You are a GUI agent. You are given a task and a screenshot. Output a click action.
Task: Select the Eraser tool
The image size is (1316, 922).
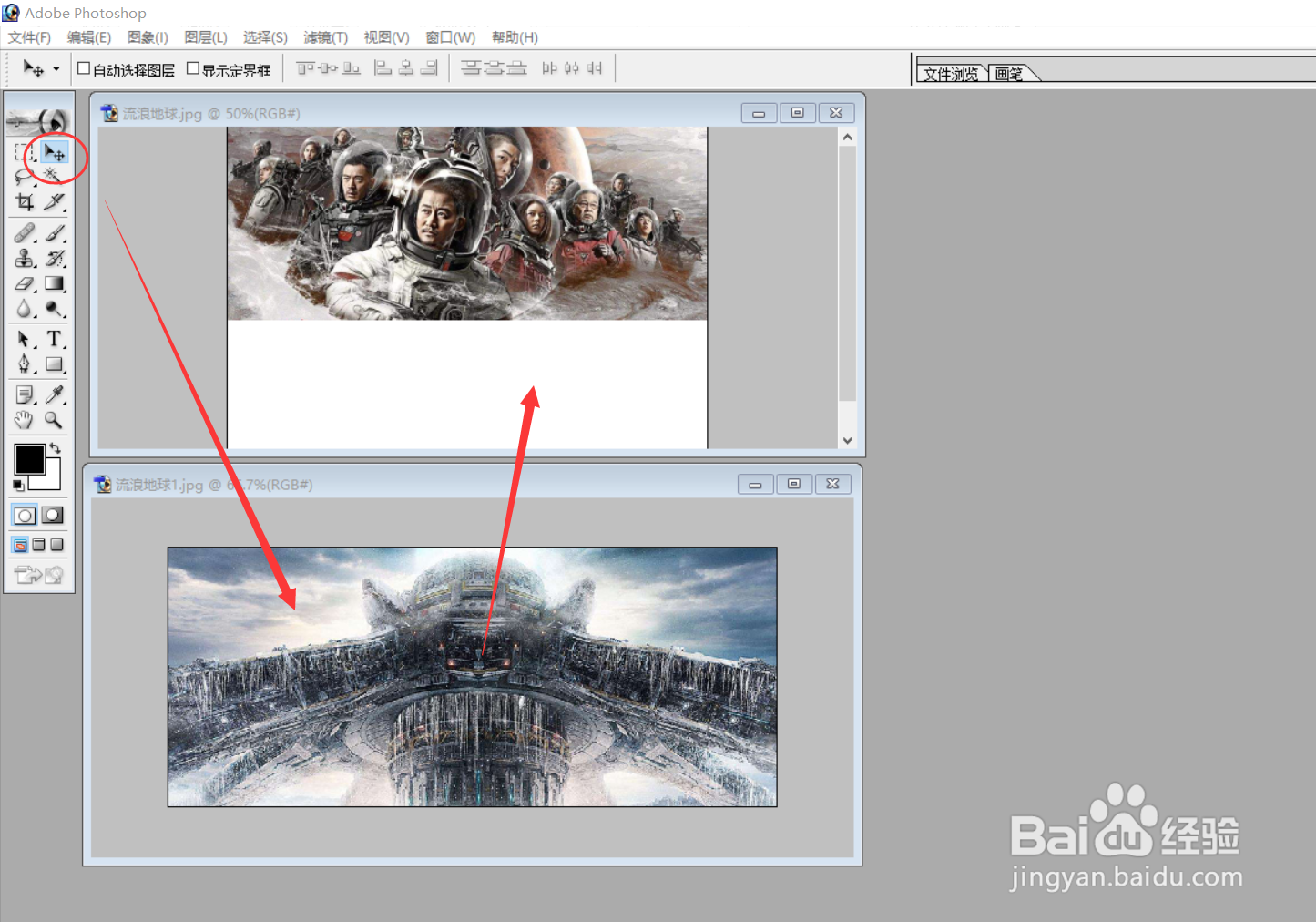(25, 284)
